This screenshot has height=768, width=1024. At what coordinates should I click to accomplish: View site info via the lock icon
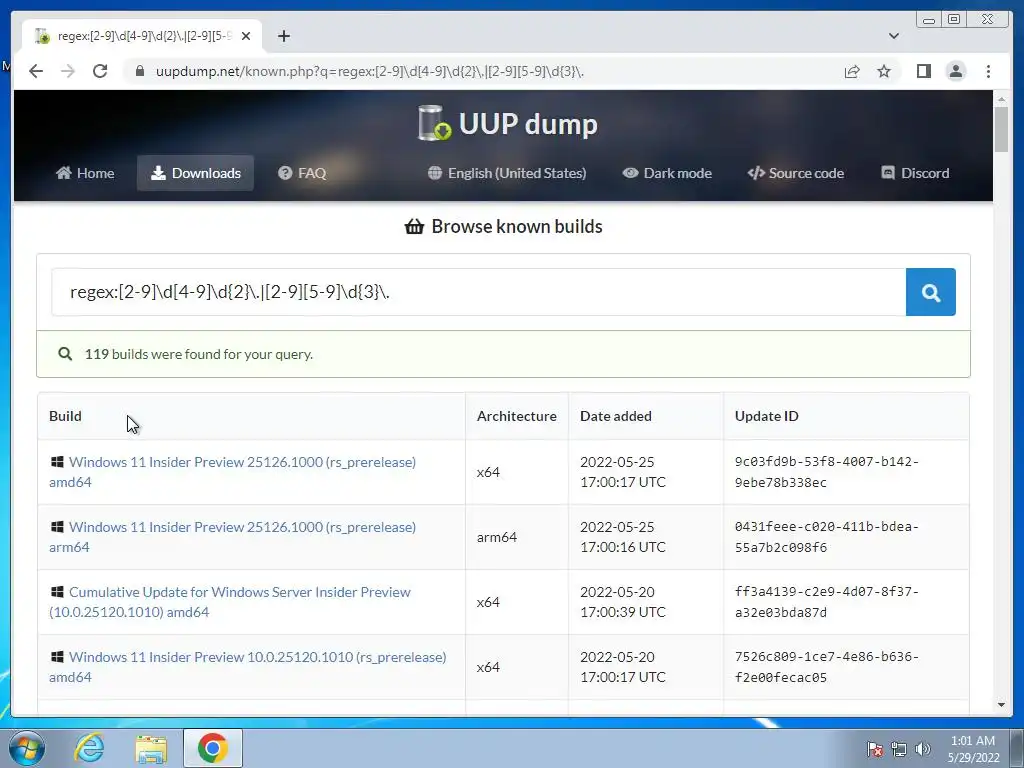(139, 71)
